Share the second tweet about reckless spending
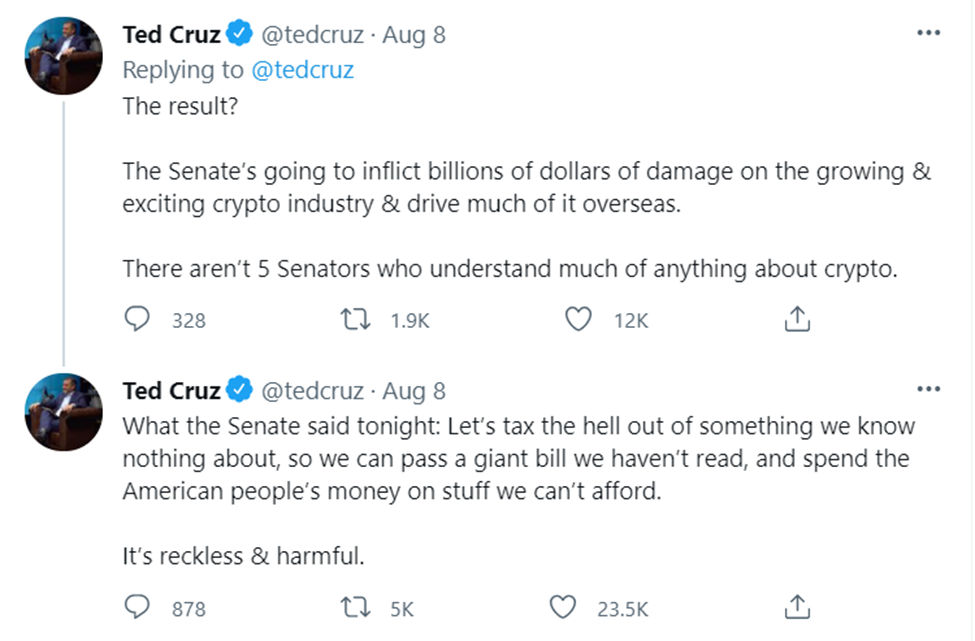This screenshot has height=641, width=975. 796,607
